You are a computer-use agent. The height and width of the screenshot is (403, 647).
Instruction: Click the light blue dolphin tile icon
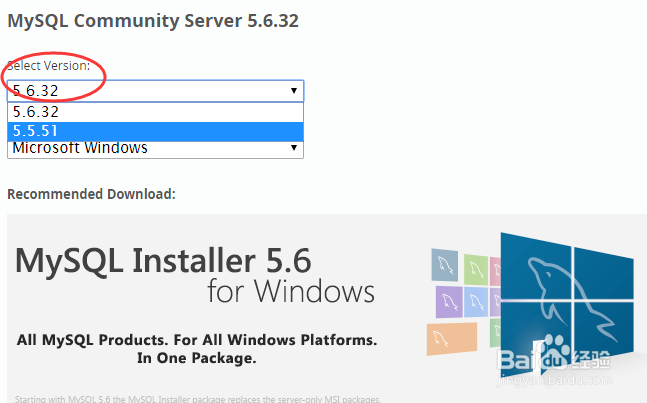coord(476,302)
